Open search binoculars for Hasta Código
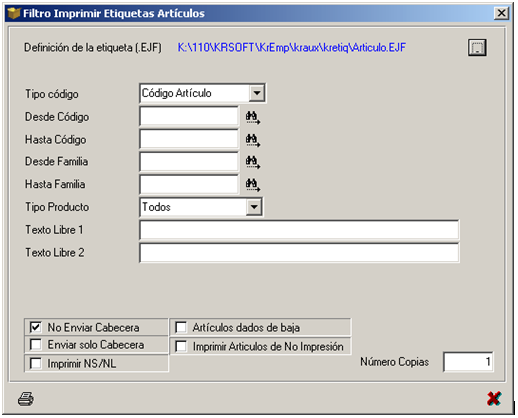The width and height of the screenshot is (518, 418). (253, 140)
